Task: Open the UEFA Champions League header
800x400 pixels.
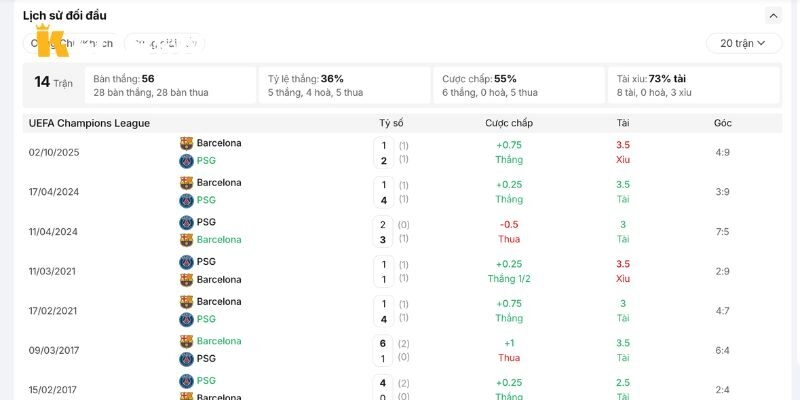Action: point(89,123)
